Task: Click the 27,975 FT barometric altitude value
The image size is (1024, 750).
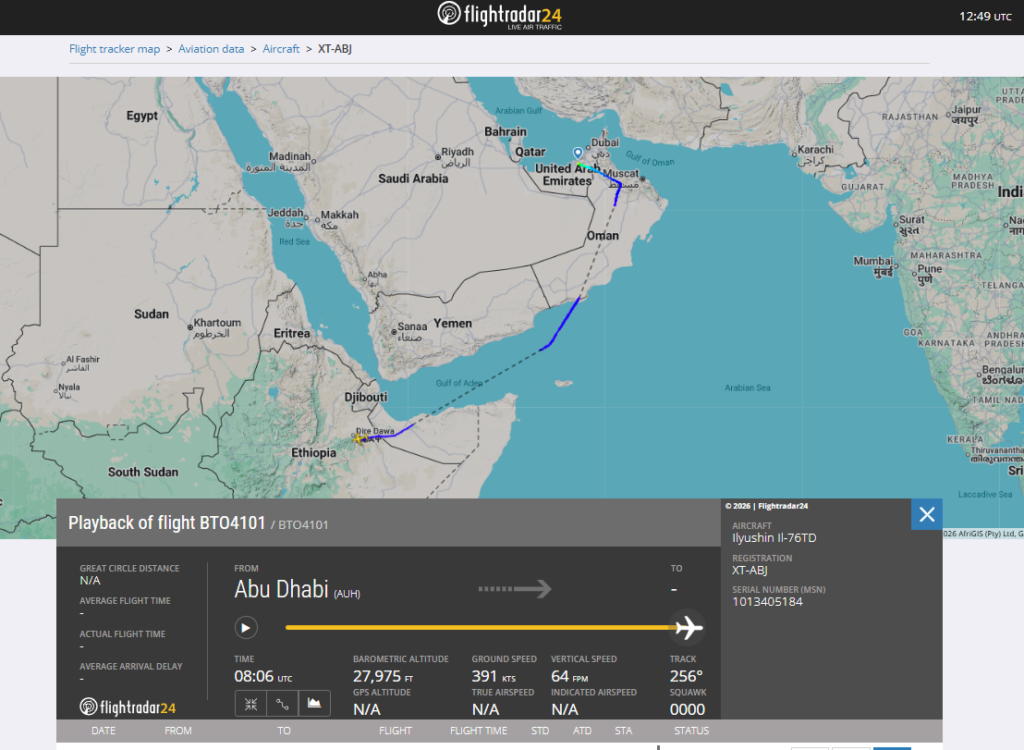Action: tap(383, 676)
